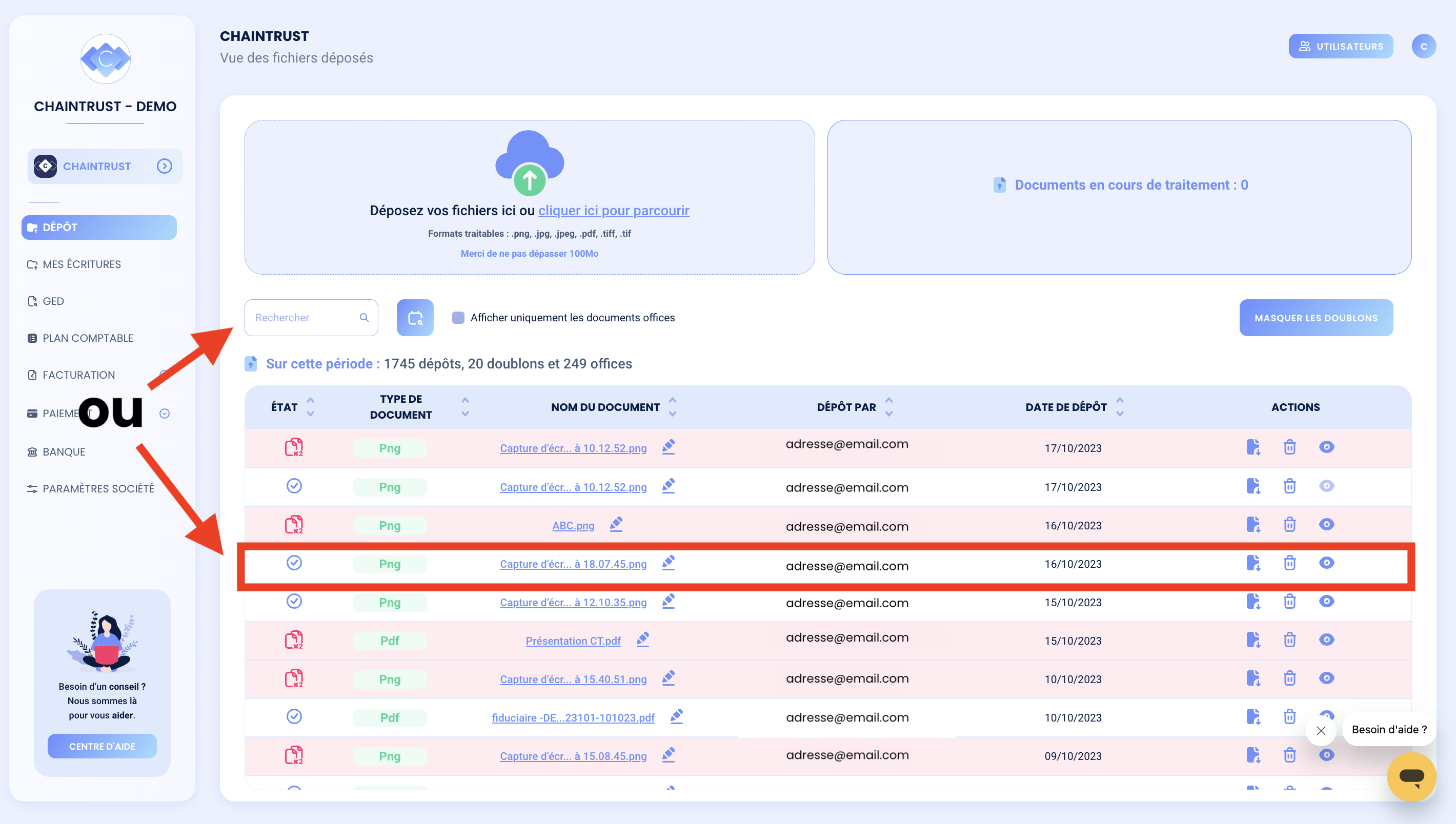Open Facturation menu
Image resolution: width=1456 pixels, height=824 pixels.
click(71, 375)
